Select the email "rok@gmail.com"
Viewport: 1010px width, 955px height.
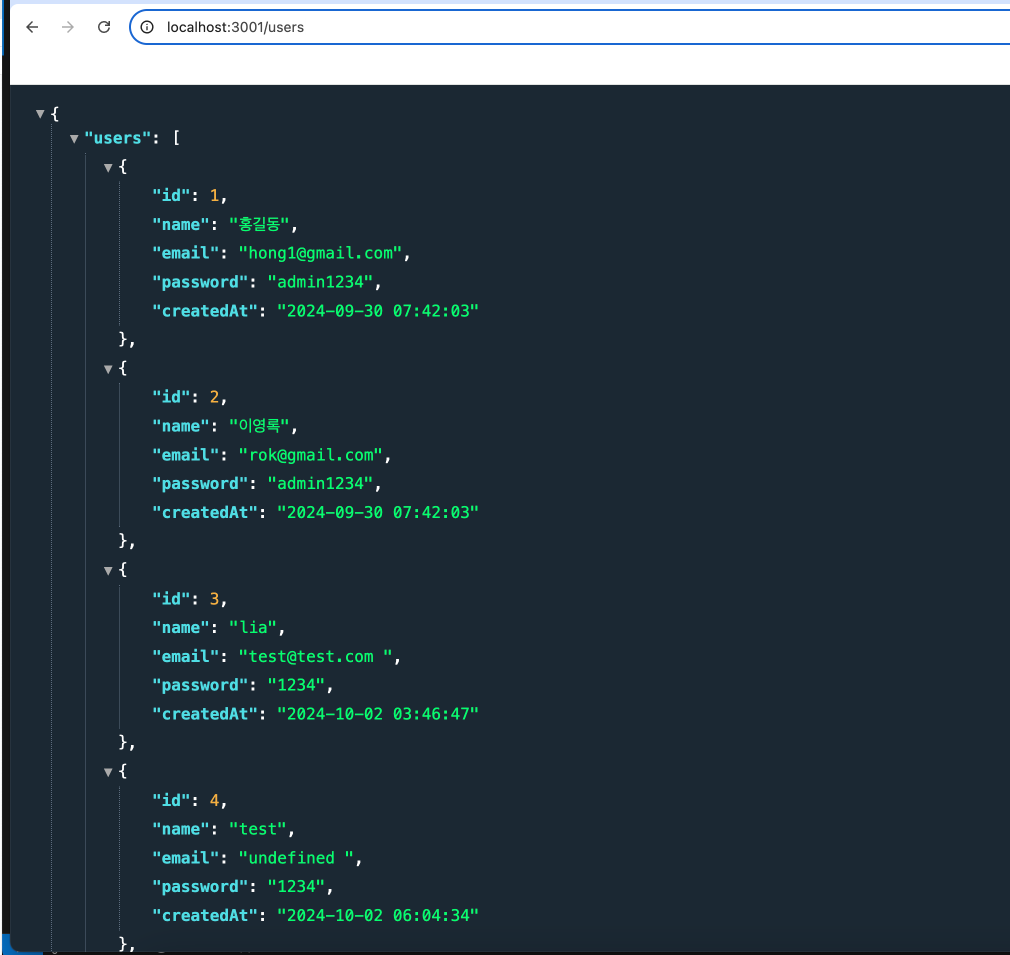pyautogui.click(x=311, y=455)
